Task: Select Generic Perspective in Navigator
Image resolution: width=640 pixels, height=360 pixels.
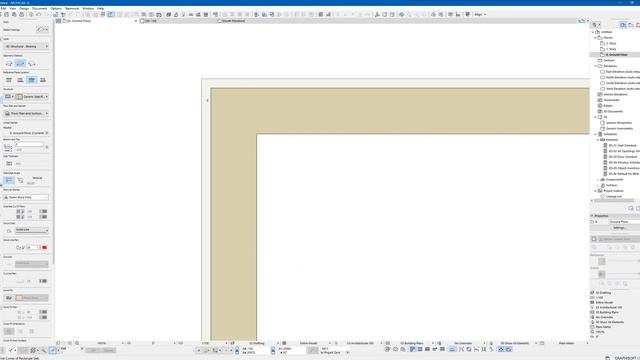Action: (619, 123)
